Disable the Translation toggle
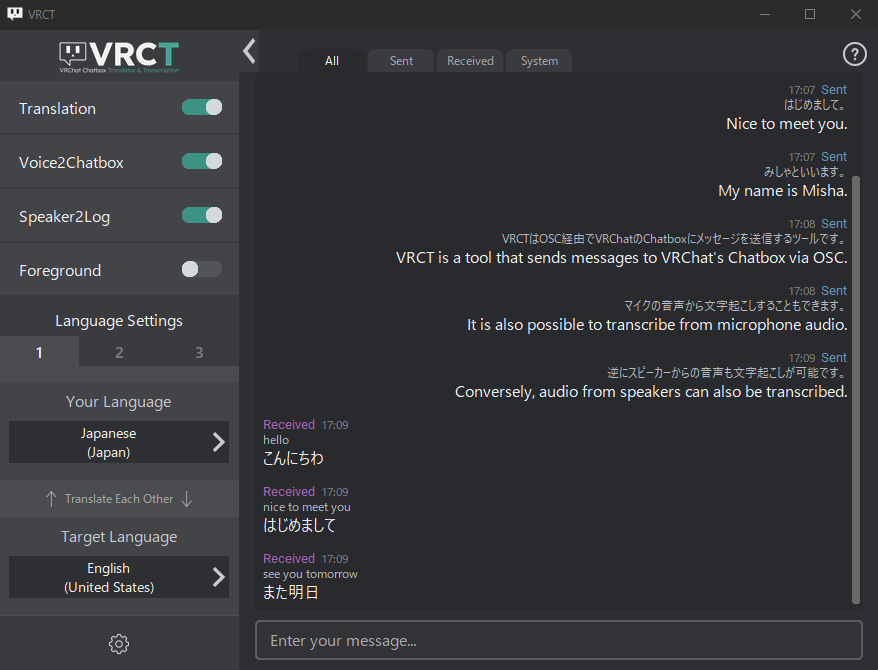Screen dimensions: 878x670 [x=201, y=108]
